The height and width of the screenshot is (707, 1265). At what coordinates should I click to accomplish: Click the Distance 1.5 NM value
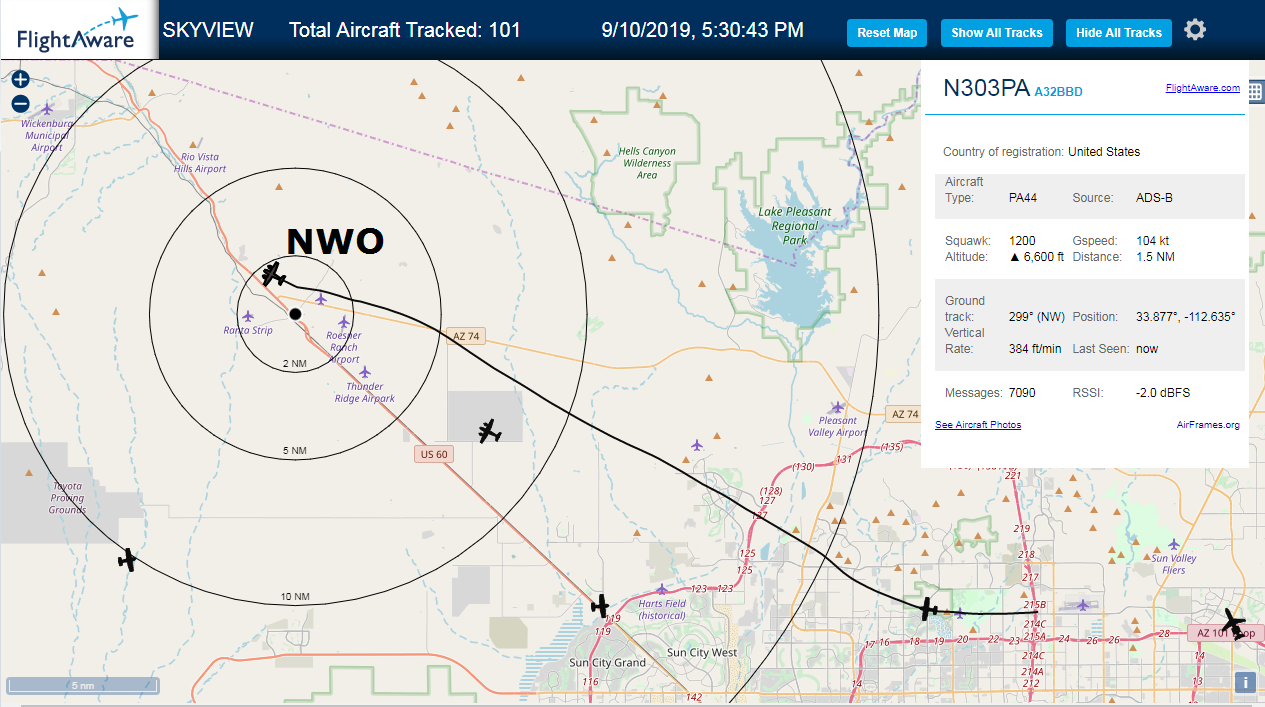pos(1154,257)
